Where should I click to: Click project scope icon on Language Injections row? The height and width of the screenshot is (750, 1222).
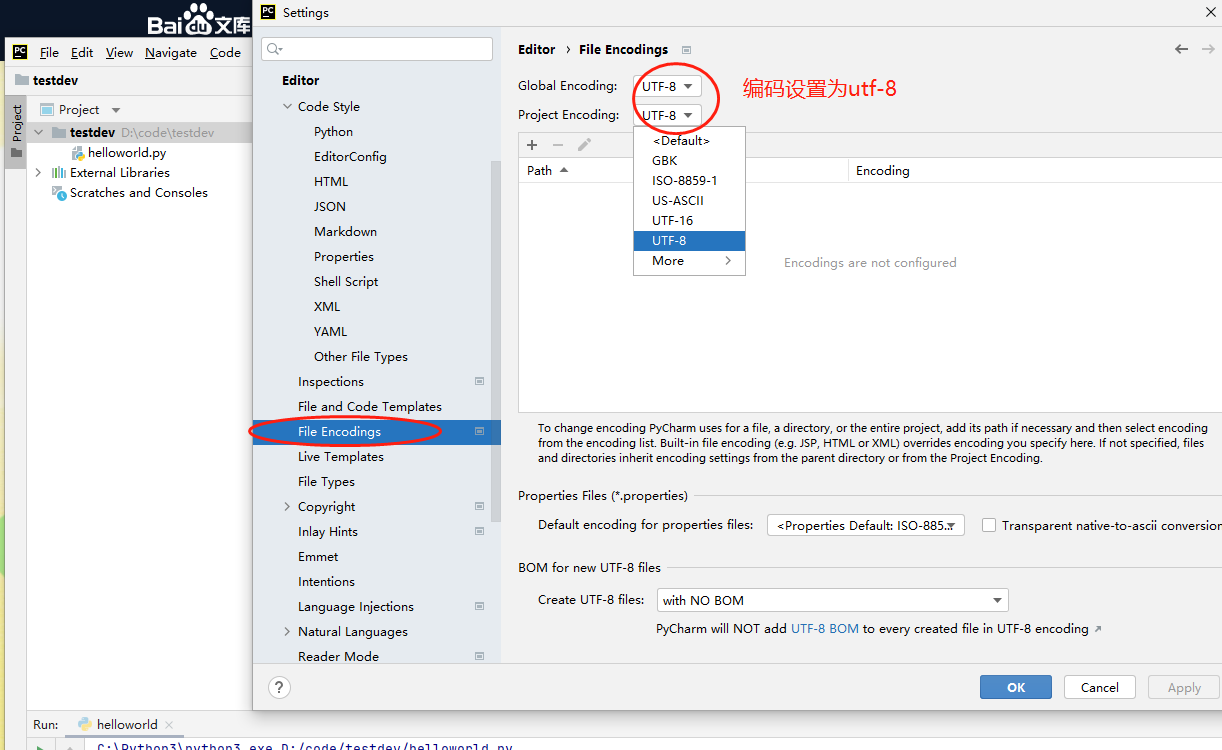point(480,606)
